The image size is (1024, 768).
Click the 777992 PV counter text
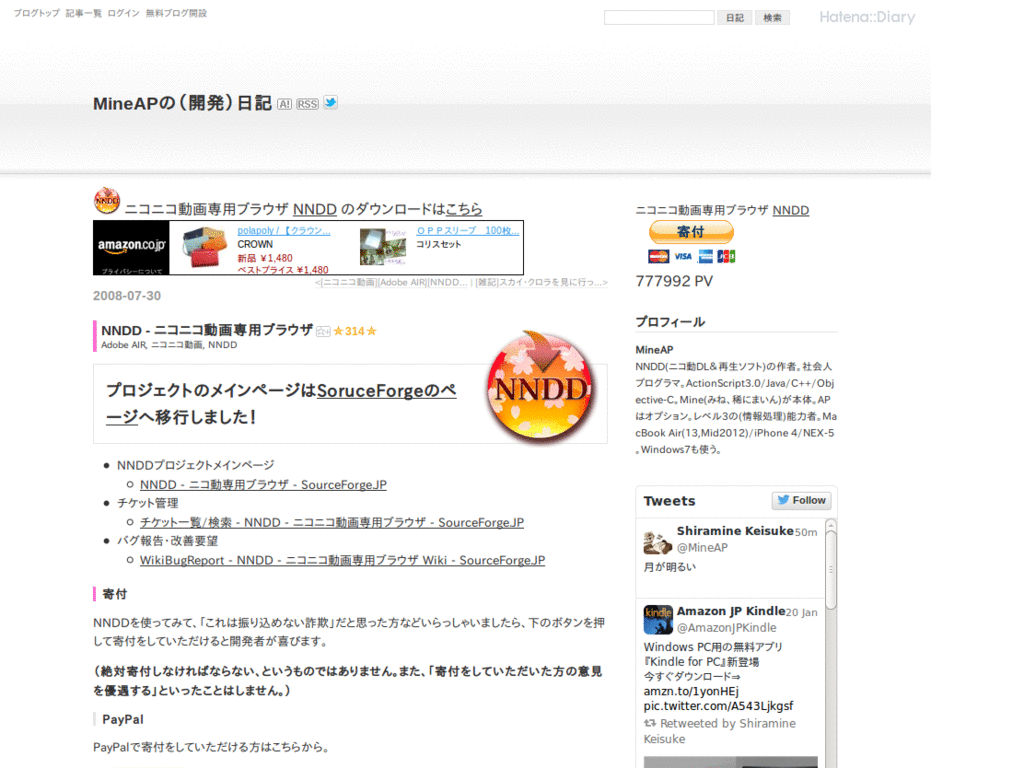674,281
